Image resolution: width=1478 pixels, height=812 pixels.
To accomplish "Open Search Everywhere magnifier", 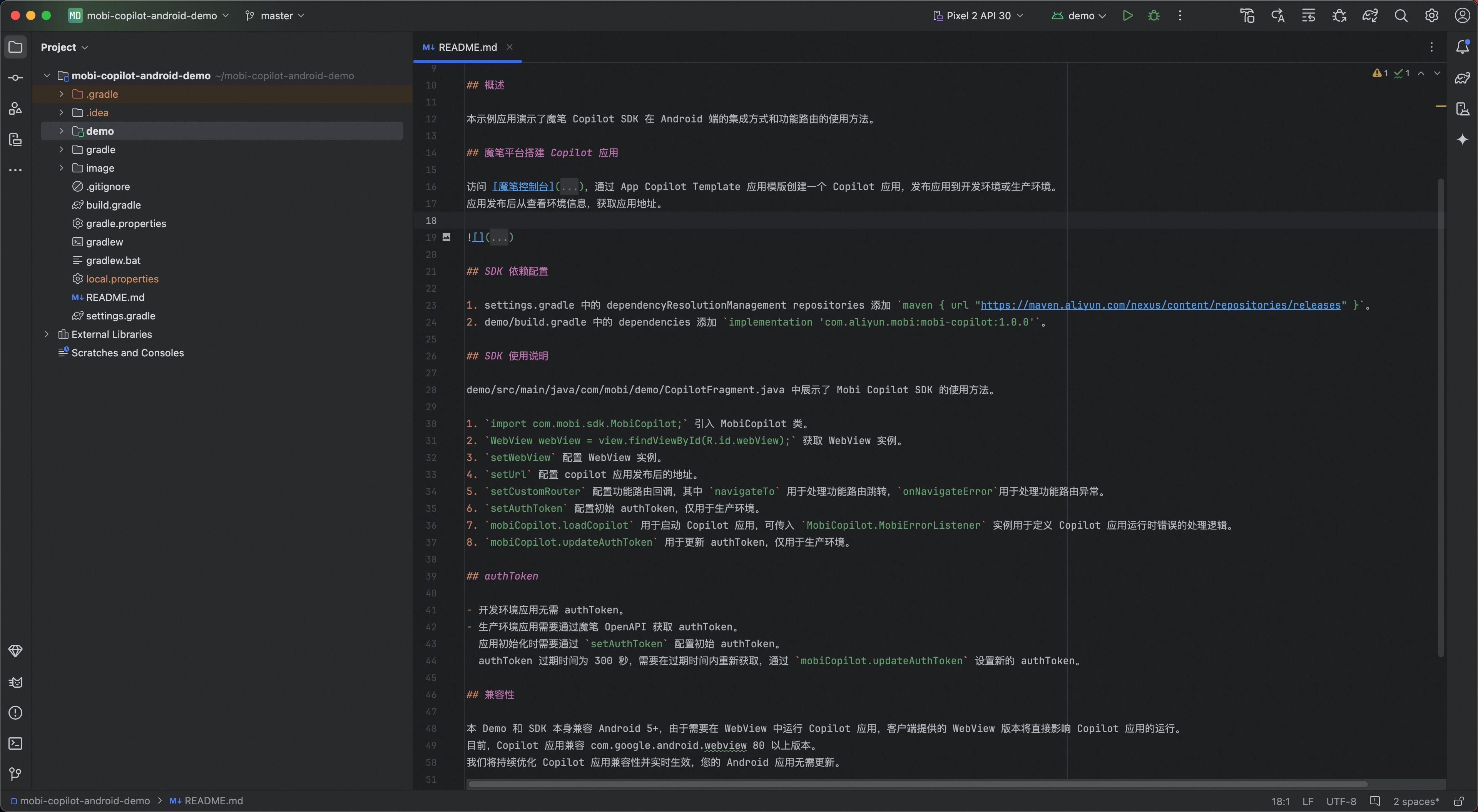I will pos(1401,15).
